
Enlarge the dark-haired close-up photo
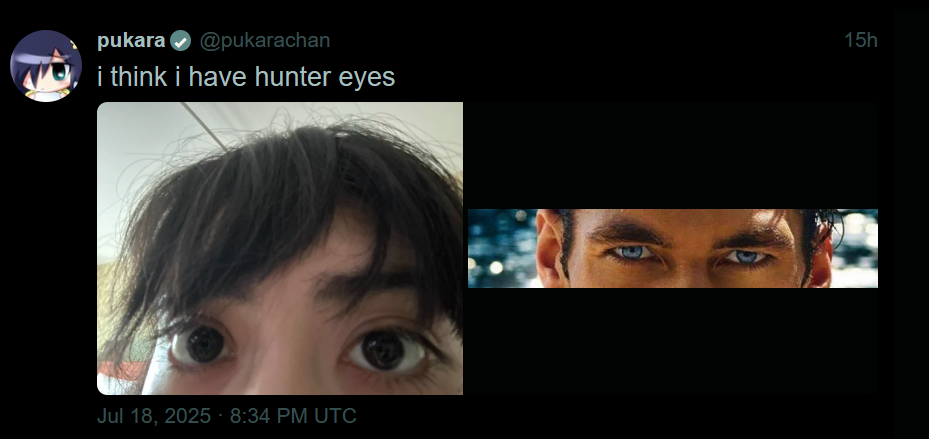coord(280,248)
